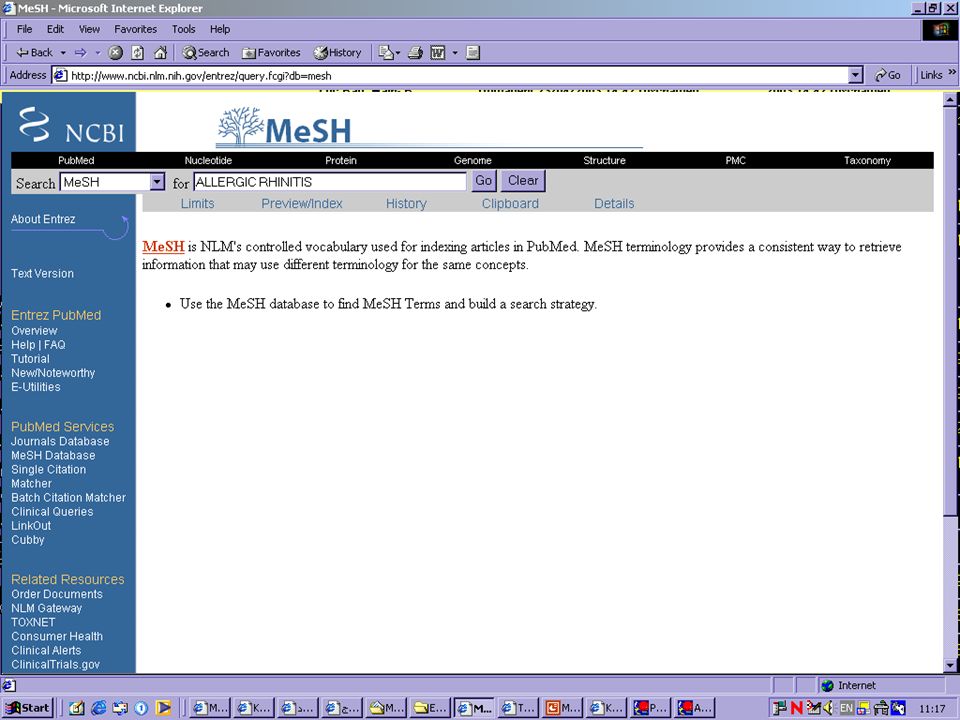Expand the Edit with Word dropdown arrow
Viewport: 960px width, 720px height.
[x=455, y=53]
